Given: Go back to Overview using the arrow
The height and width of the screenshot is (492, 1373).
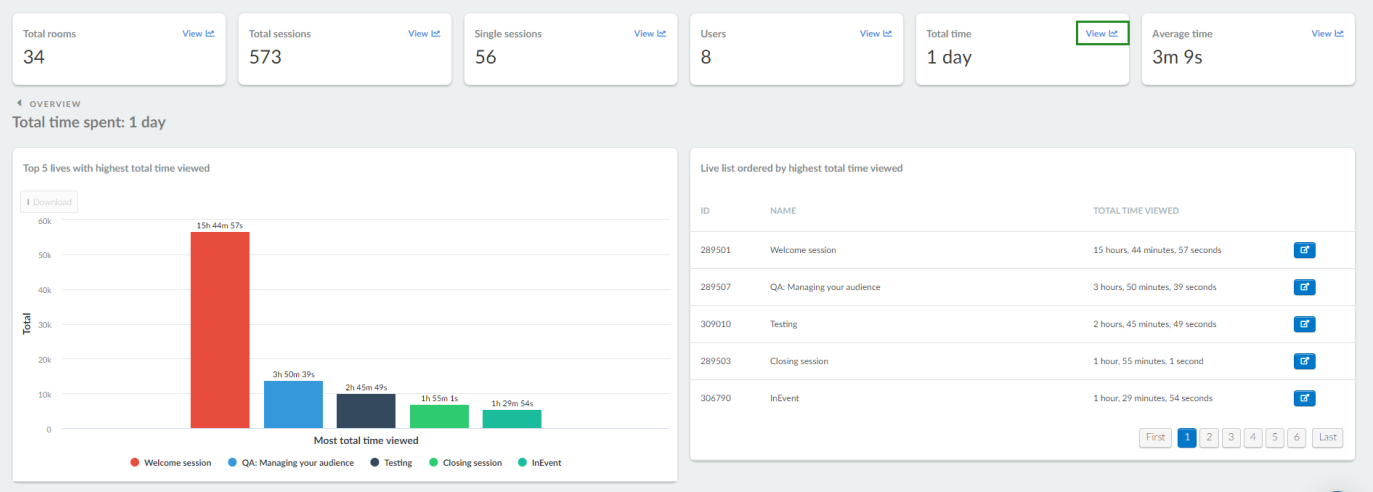Looking at the screenshot, I should (19, 103).
